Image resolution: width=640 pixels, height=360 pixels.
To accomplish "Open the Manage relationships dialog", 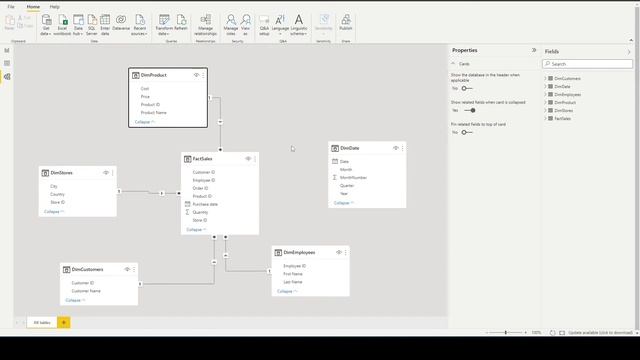I will pos(206,24).
